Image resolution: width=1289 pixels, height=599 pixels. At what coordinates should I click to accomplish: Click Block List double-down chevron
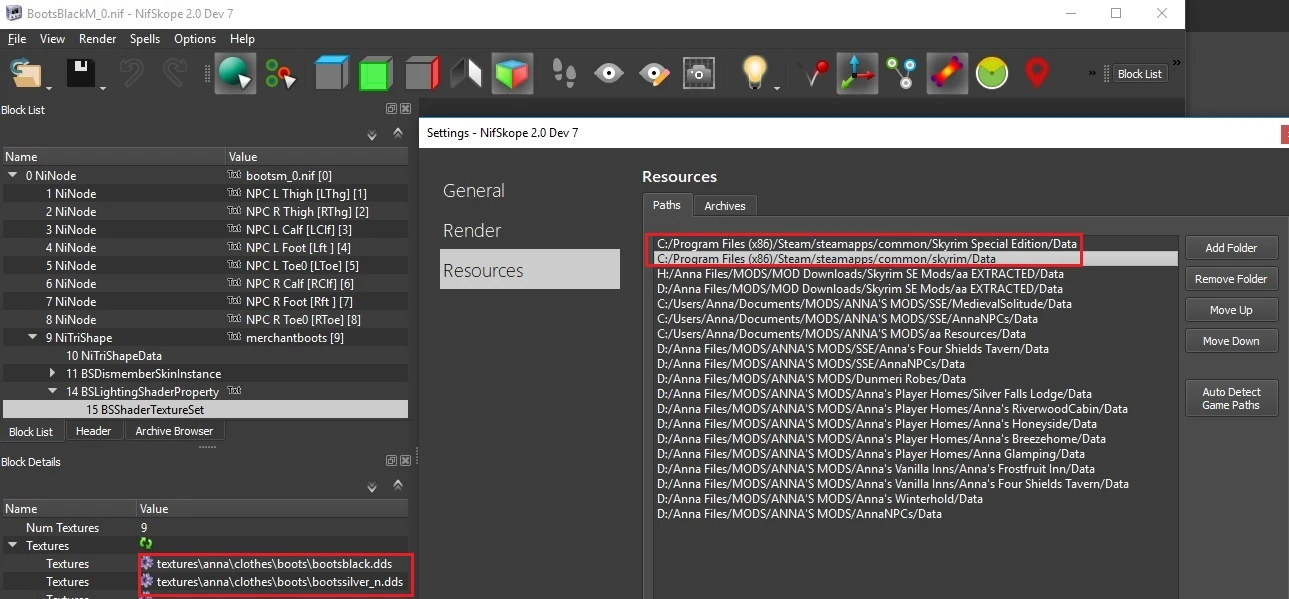pos(372,134)
